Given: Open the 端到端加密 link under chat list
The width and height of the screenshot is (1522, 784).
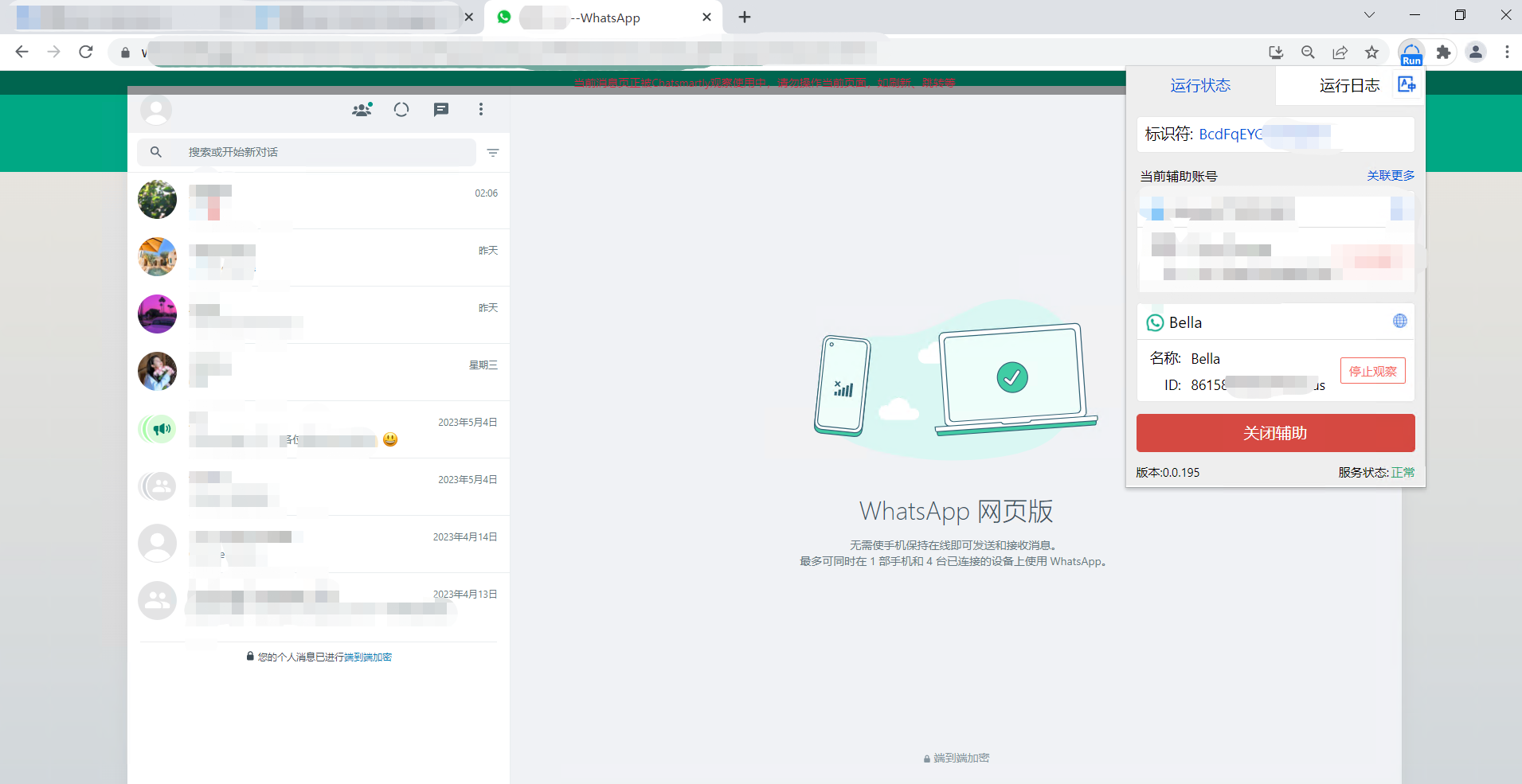Looking at the screenshot, I should pyautogui.click(x=368, y=657).
